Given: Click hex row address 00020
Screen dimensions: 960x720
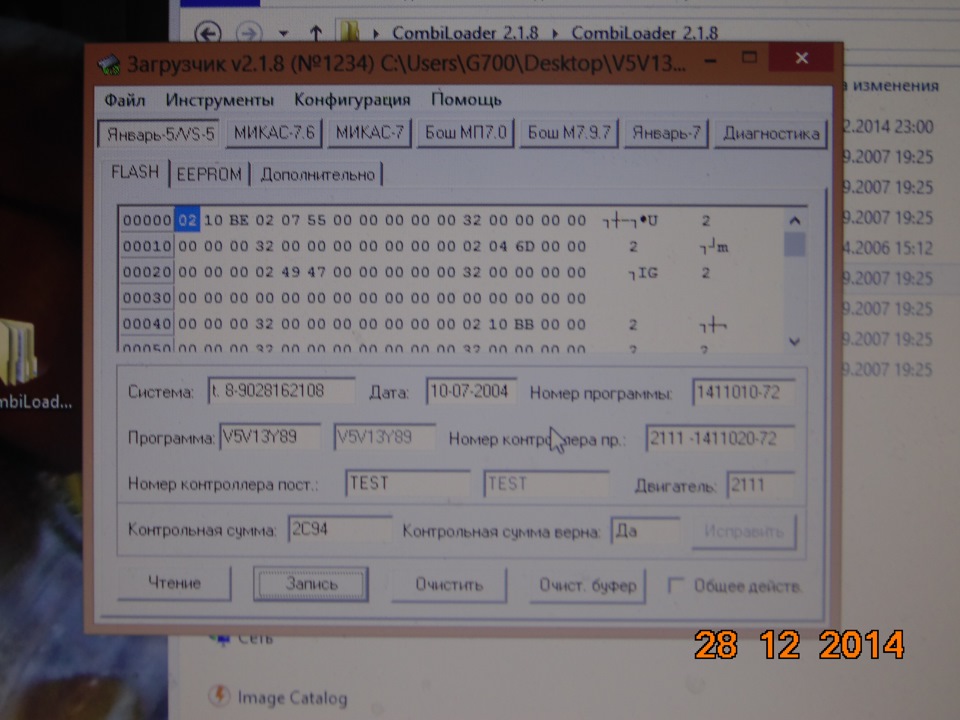Looking at the screenshot, I should coord(147,272).
